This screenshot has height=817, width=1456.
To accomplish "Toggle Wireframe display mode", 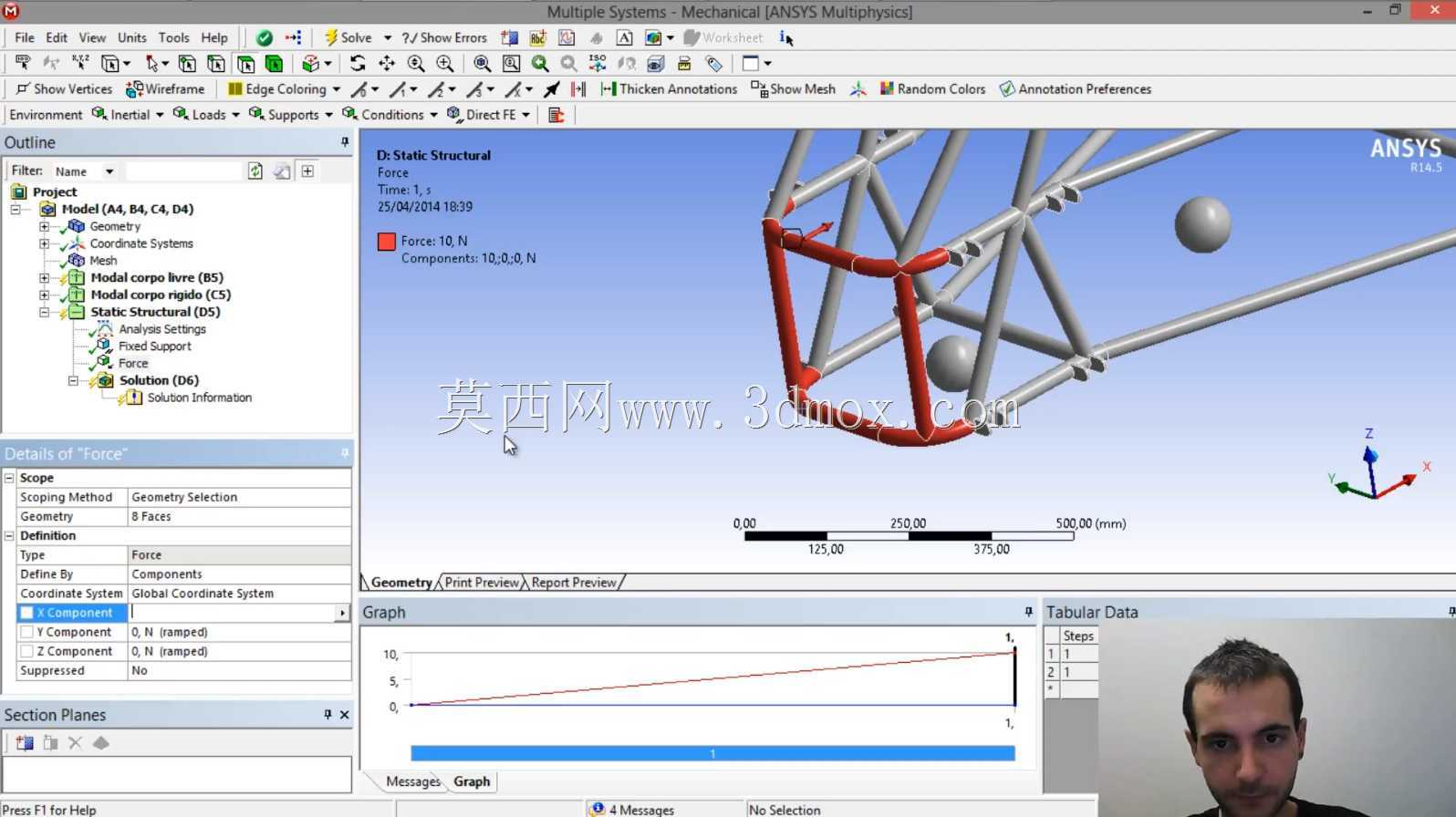I will [165, 88].
